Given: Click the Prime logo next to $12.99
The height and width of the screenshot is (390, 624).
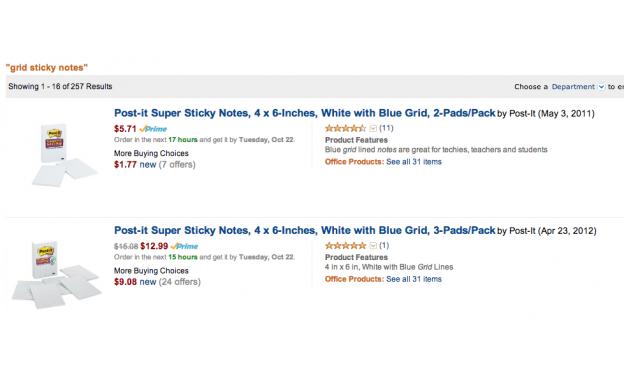Looking at the screenshot, I should (x=184, y=246).
